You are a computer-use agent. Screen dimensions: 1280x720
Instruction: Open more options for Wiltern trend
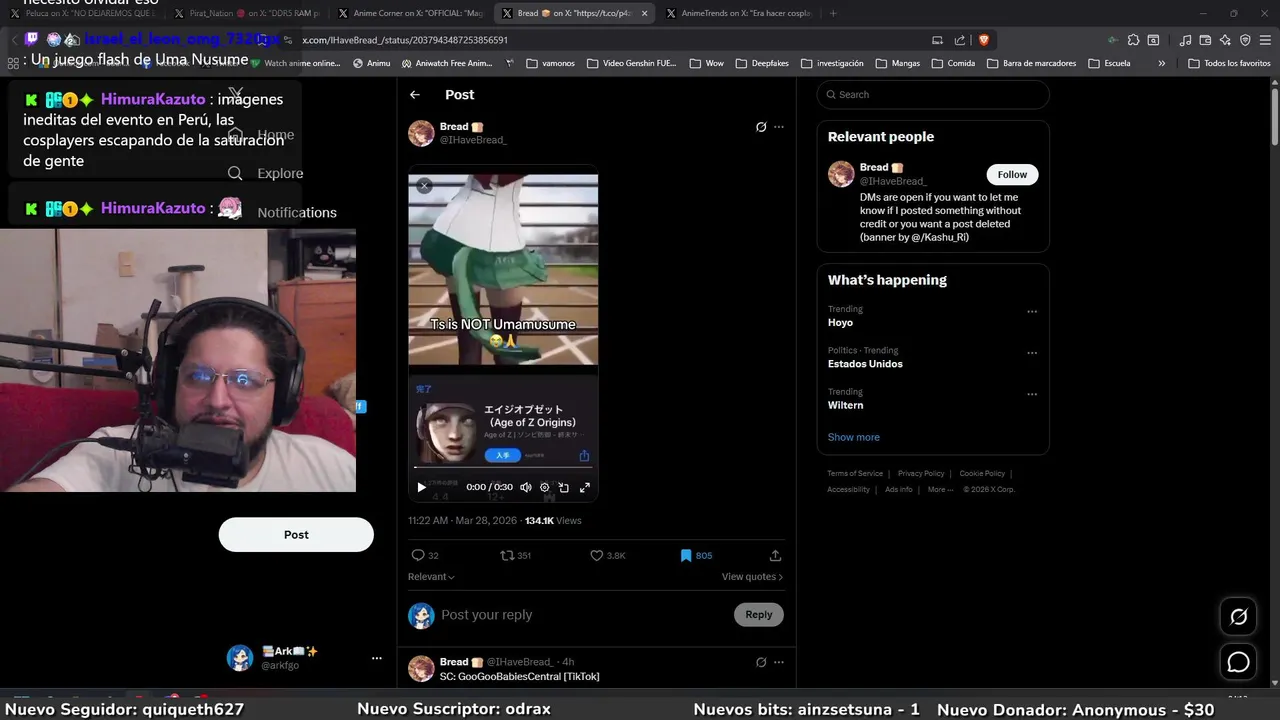tap(1032, 395)
